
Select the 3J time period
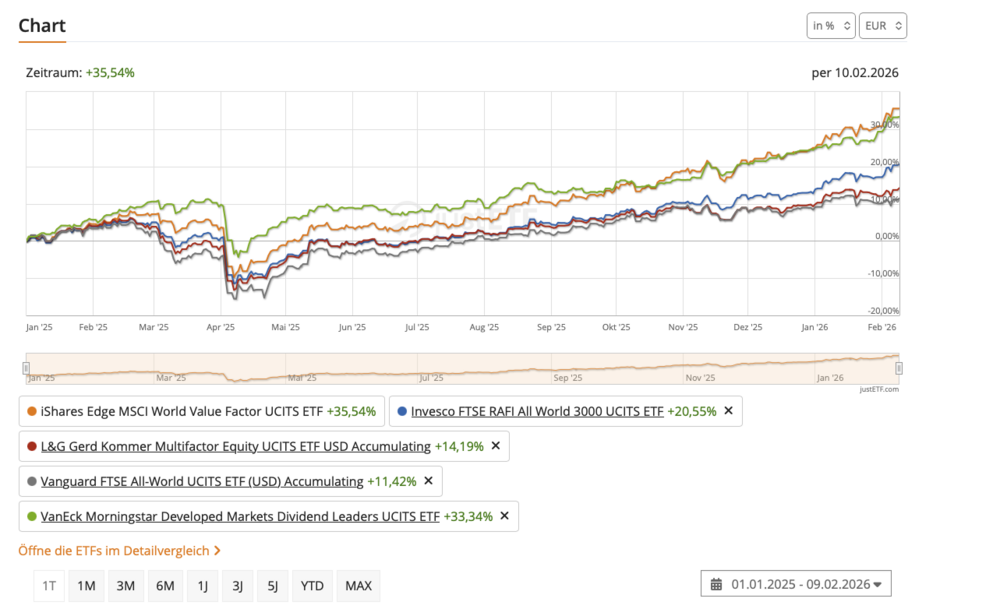click(237, 585)
